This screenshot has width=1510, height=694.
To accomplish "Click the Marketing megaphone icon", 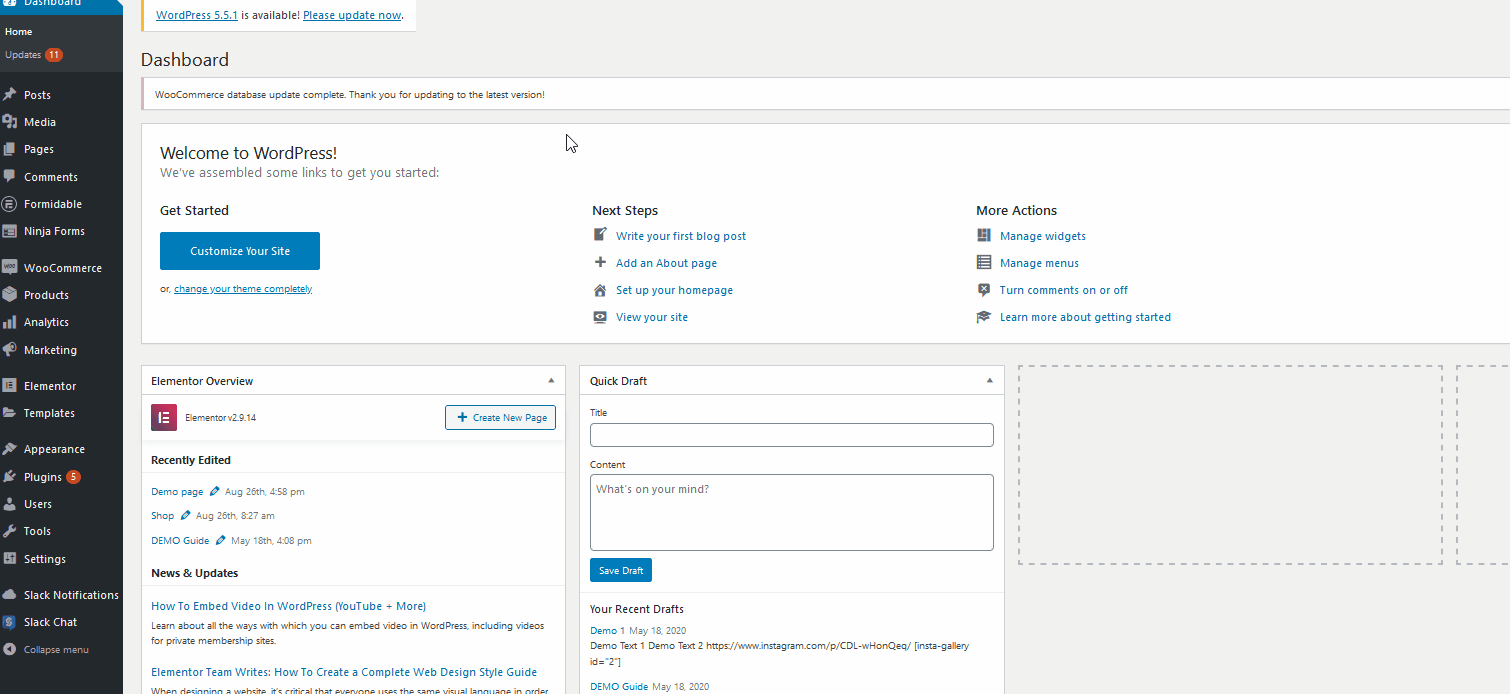I will pyautogui.click(x=10, y=350).
